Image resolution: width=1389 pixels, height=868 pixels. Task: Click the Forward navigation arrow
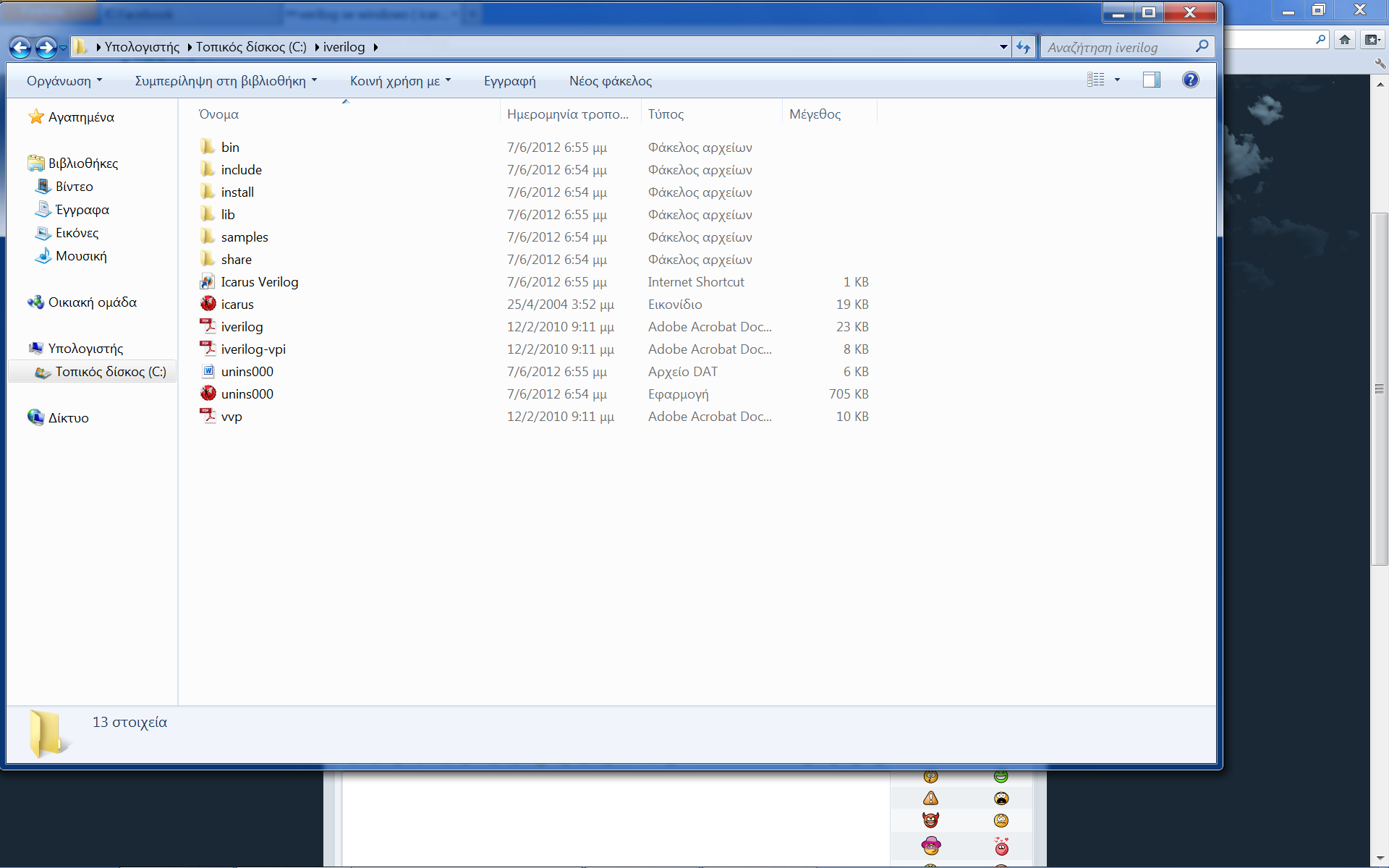point(46,48)
